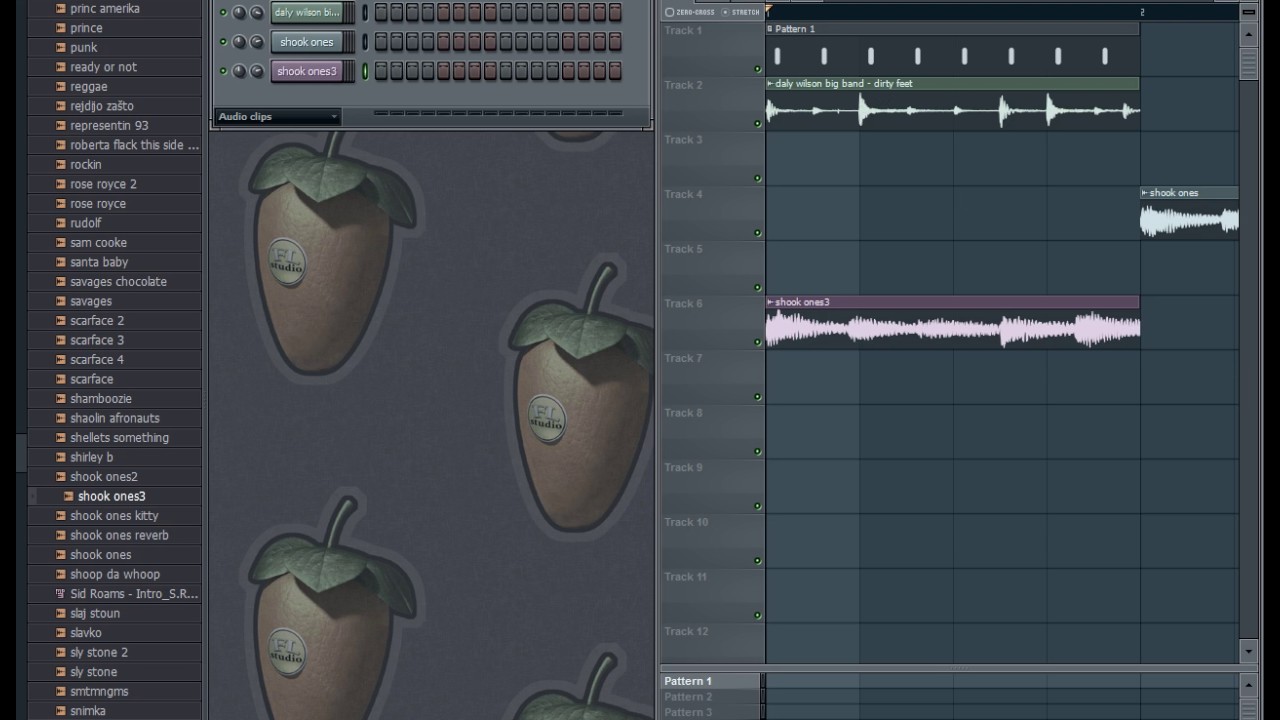Click the Track 3 label in the playlist
The height and width of the screenshot is (720, 1280).
point(684,140)
